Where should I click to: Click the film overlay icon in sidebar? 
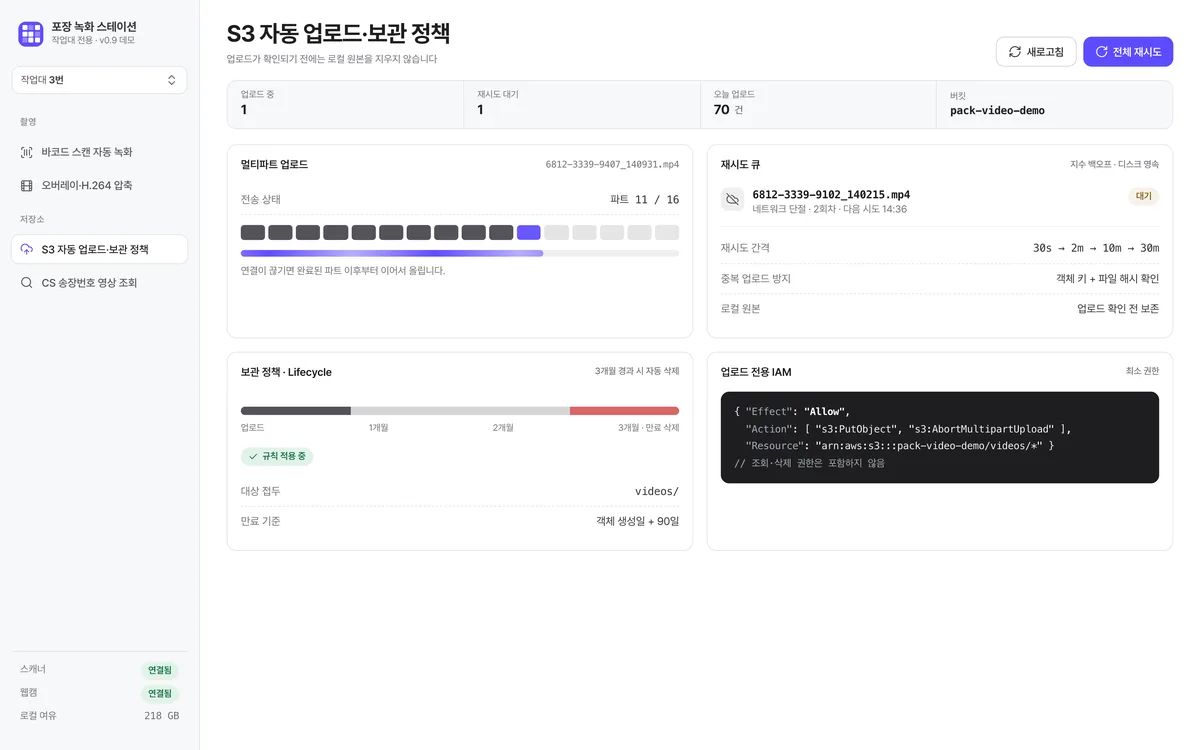(x=27, y=185)
